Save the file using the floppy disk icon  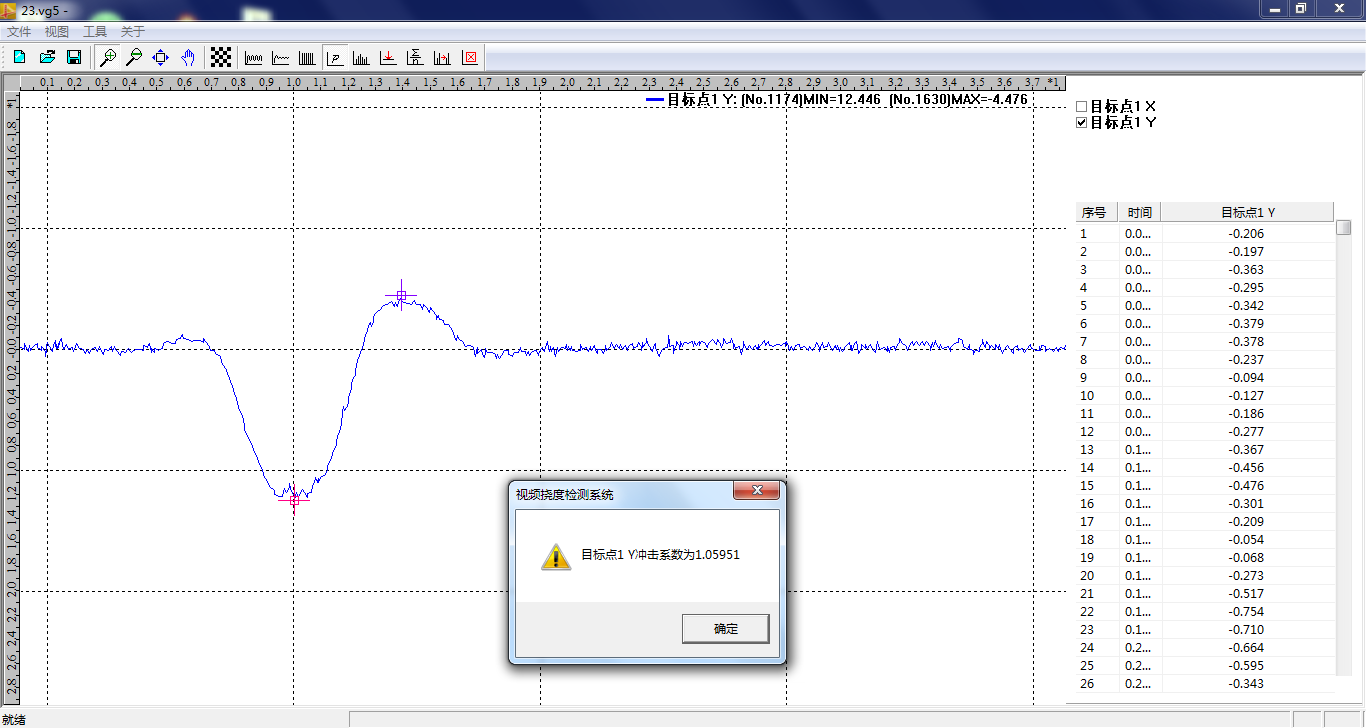point(73,57)
